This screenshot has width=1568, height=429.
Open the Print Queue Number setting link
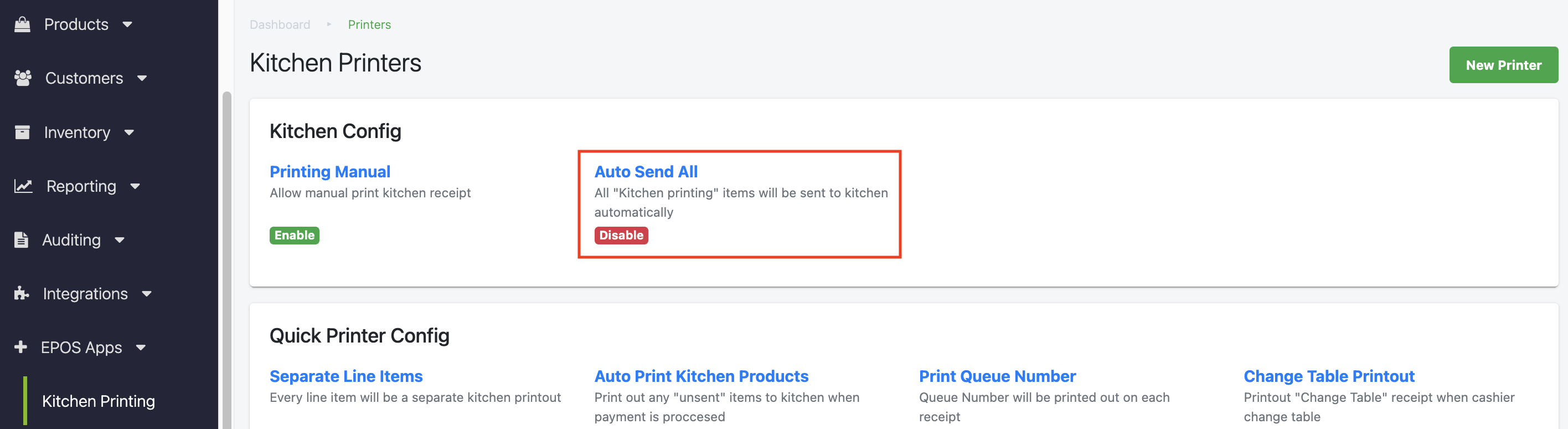point(997,376)
